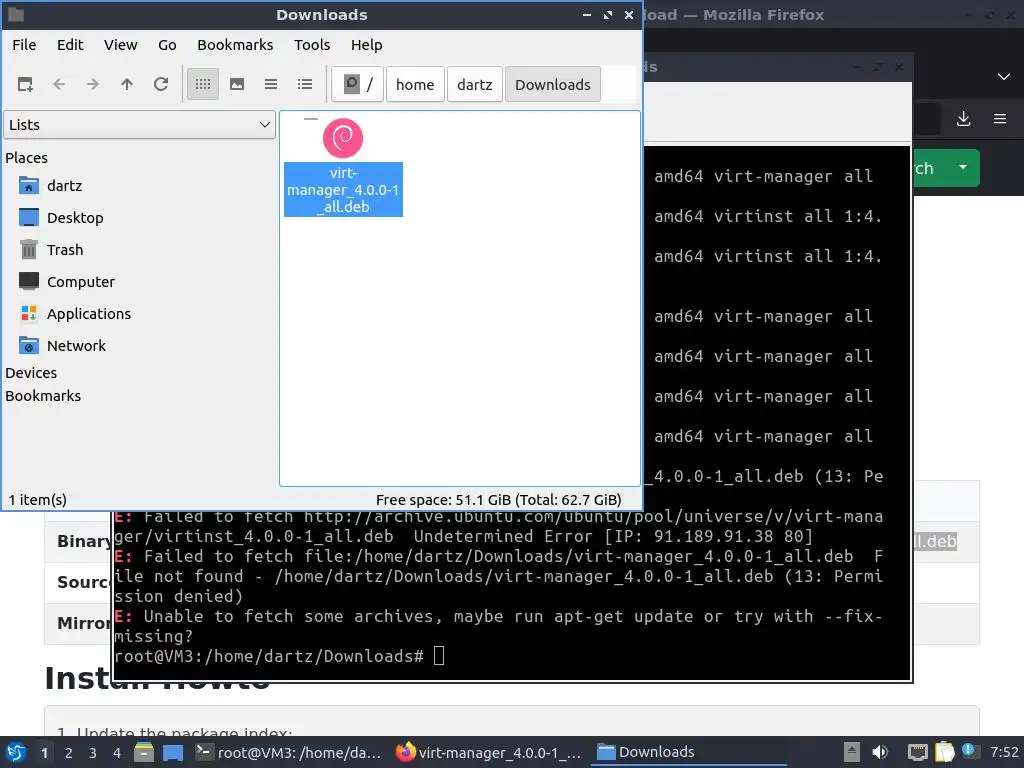1024x768 pixels.
Task: Open the clipboard manager tray icon
Action: pos(944,752)
